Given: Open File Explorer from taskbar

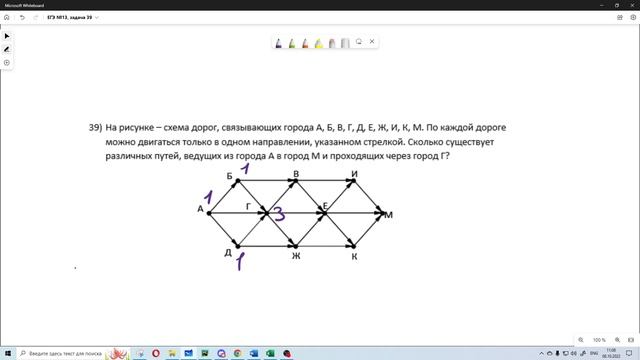Looking at the screenshot, I should coord(172,353).
